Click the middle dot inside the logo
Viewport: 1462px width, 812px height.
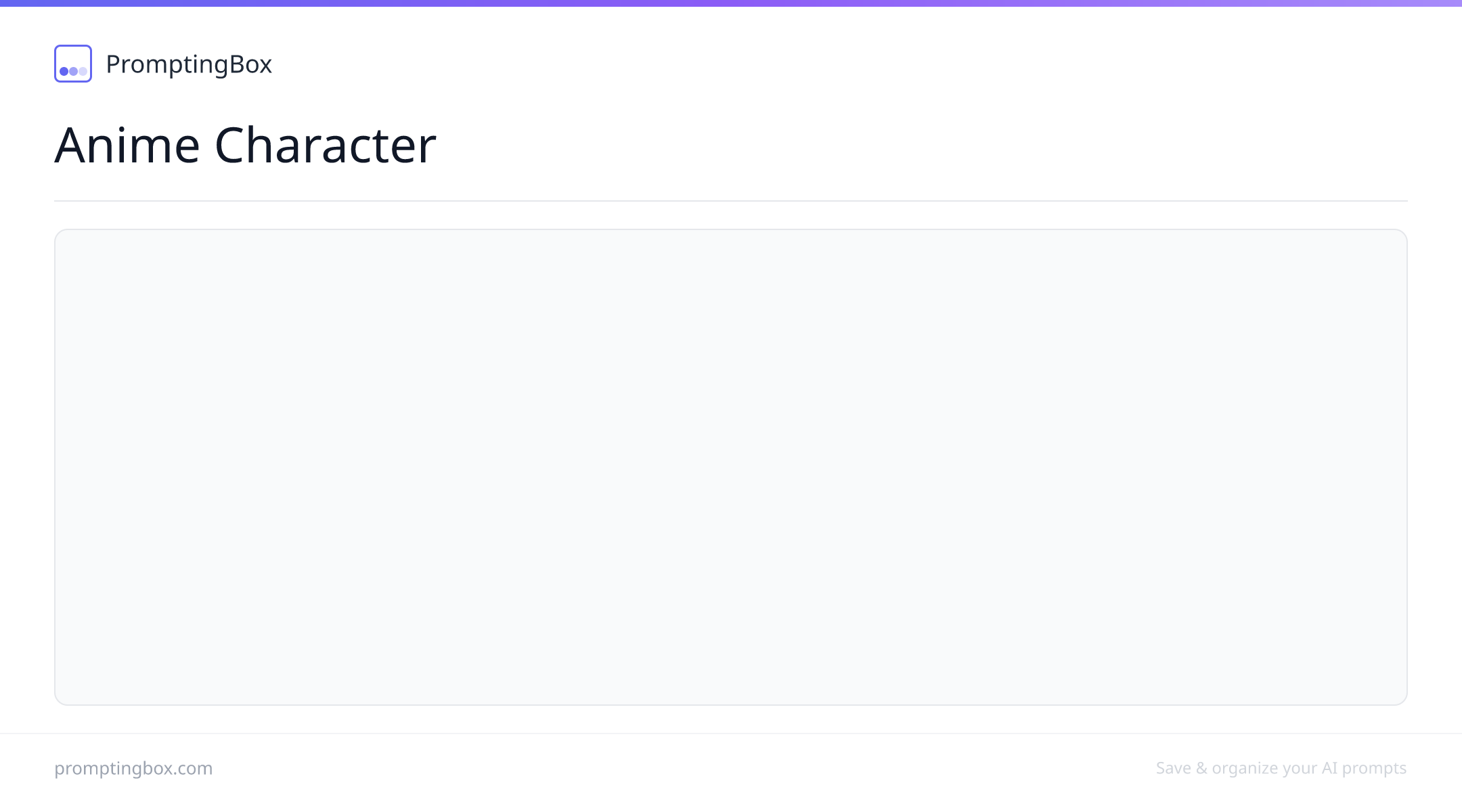click(73, 71)
